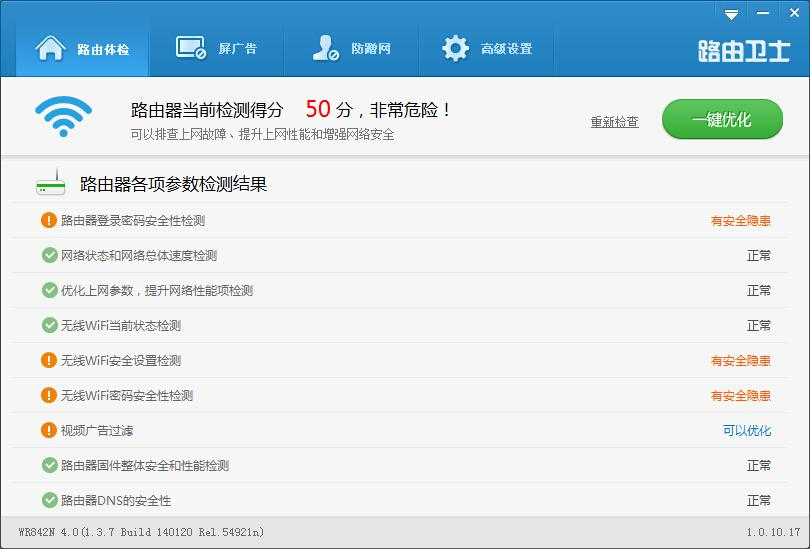810x549 pixels.
Task: Select the 无线WiFi安全设置检测 text
Action: 121,360
